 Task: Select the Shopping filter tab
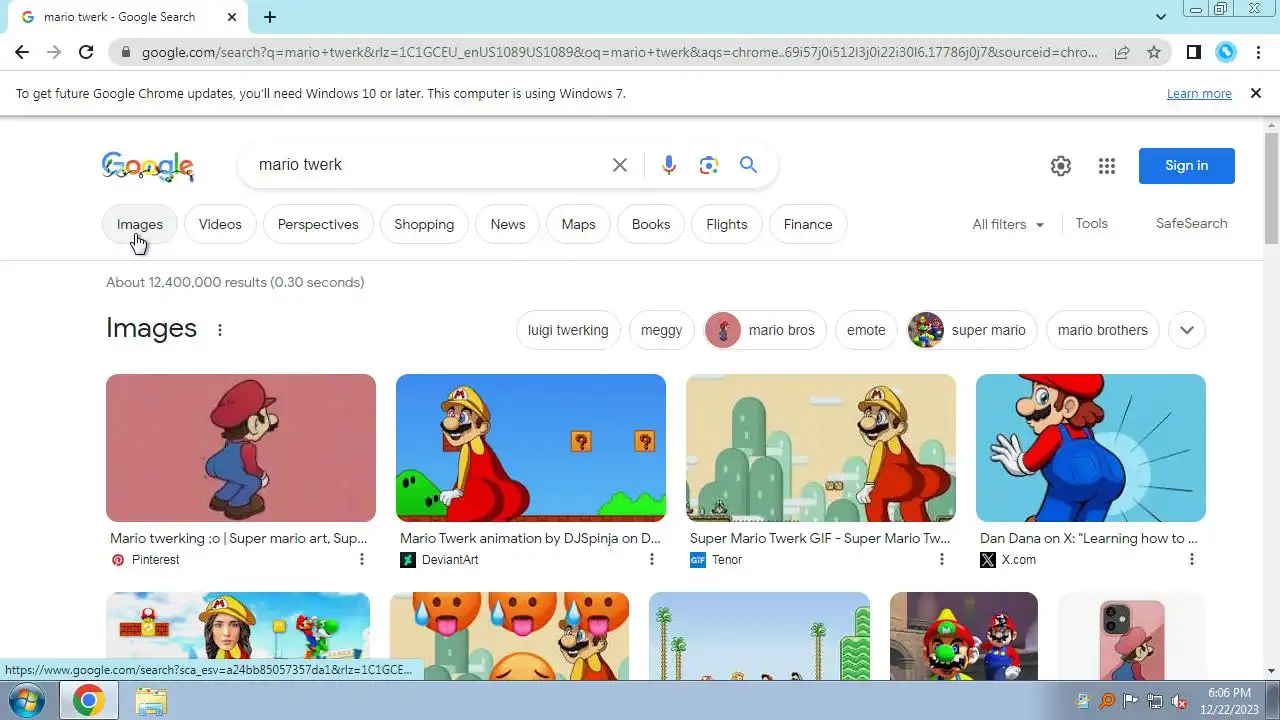coord(424,224)
